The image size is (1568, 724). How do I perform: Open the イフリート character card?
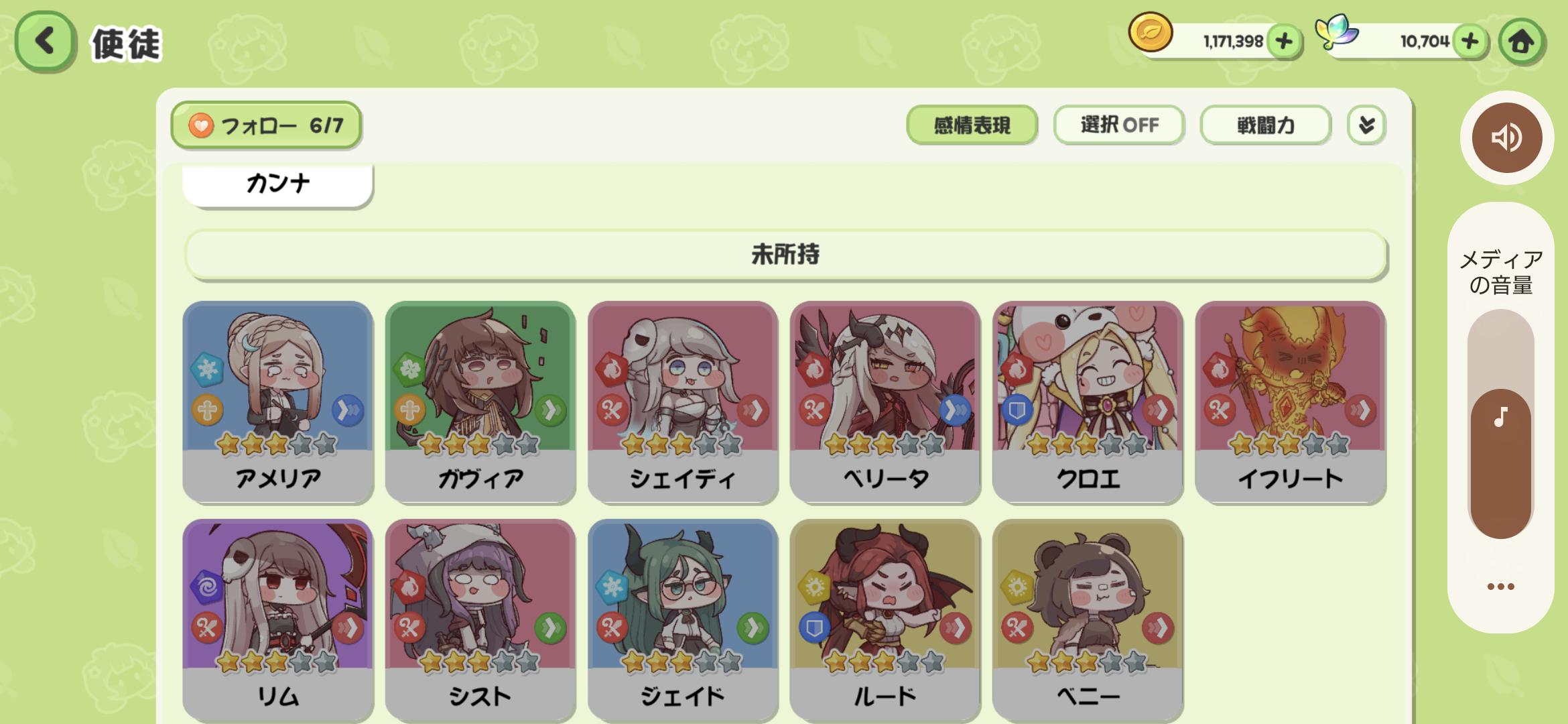tap(1290, 402)
